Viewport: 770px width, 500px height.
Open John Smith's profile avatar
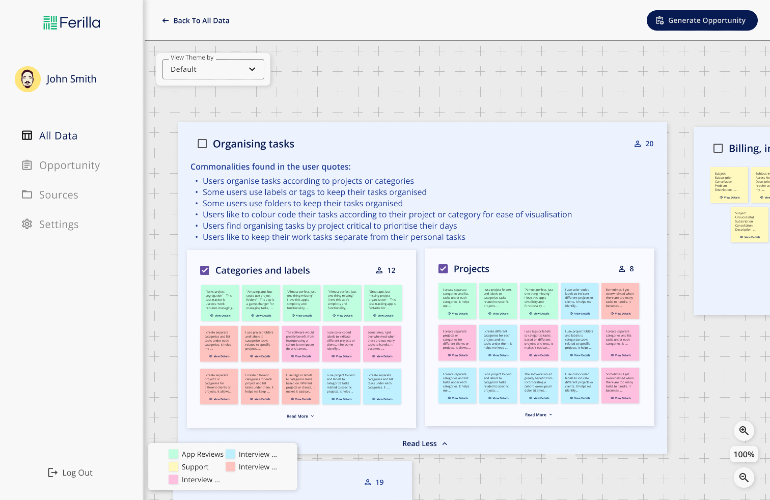28,79
